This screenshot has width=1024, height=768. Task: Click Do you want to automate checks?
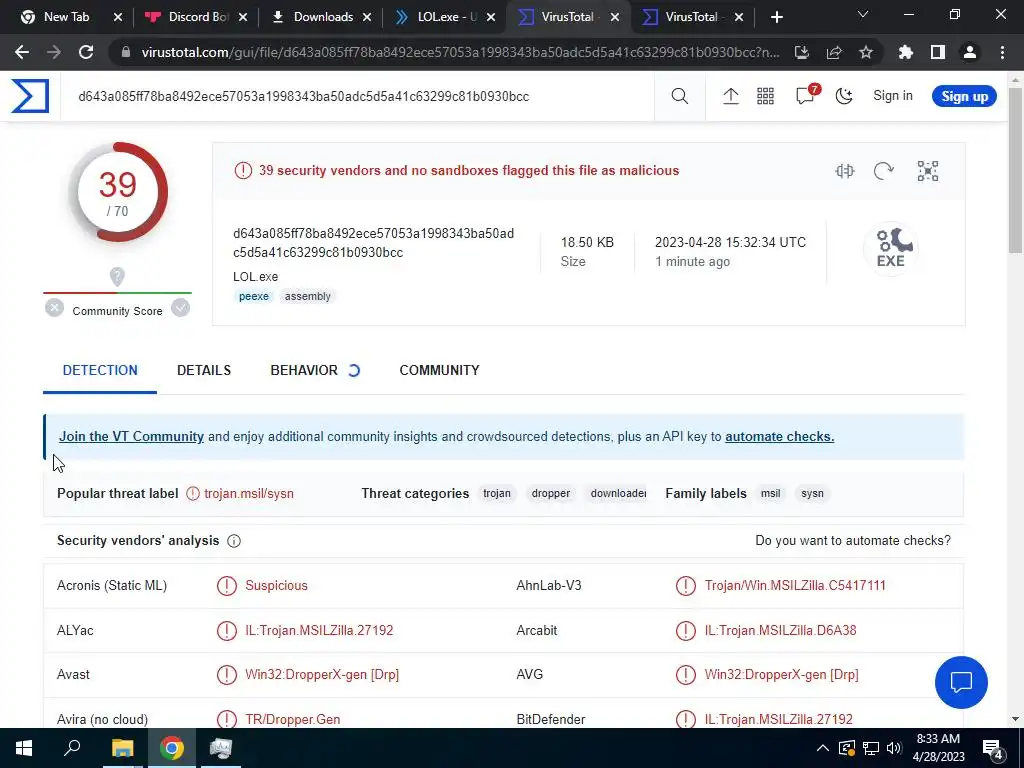853,541
